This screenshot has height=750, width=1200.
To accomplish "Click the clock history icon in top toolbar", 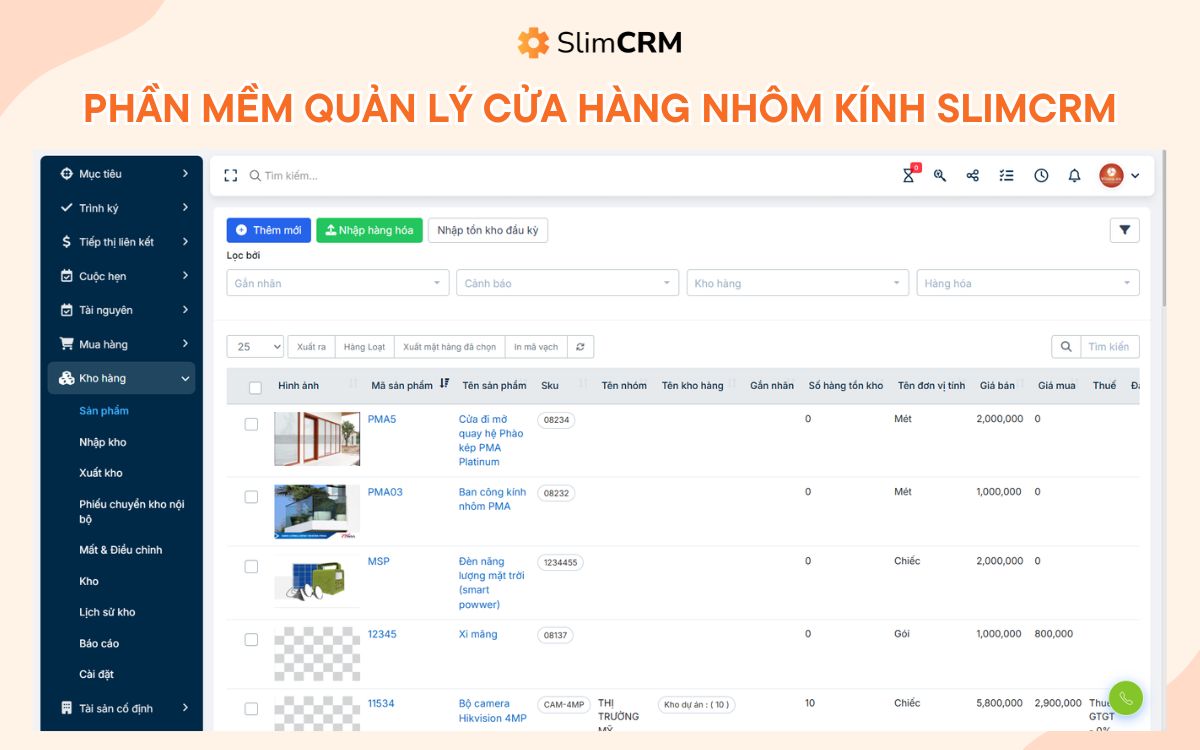I will pos(1041,175).
